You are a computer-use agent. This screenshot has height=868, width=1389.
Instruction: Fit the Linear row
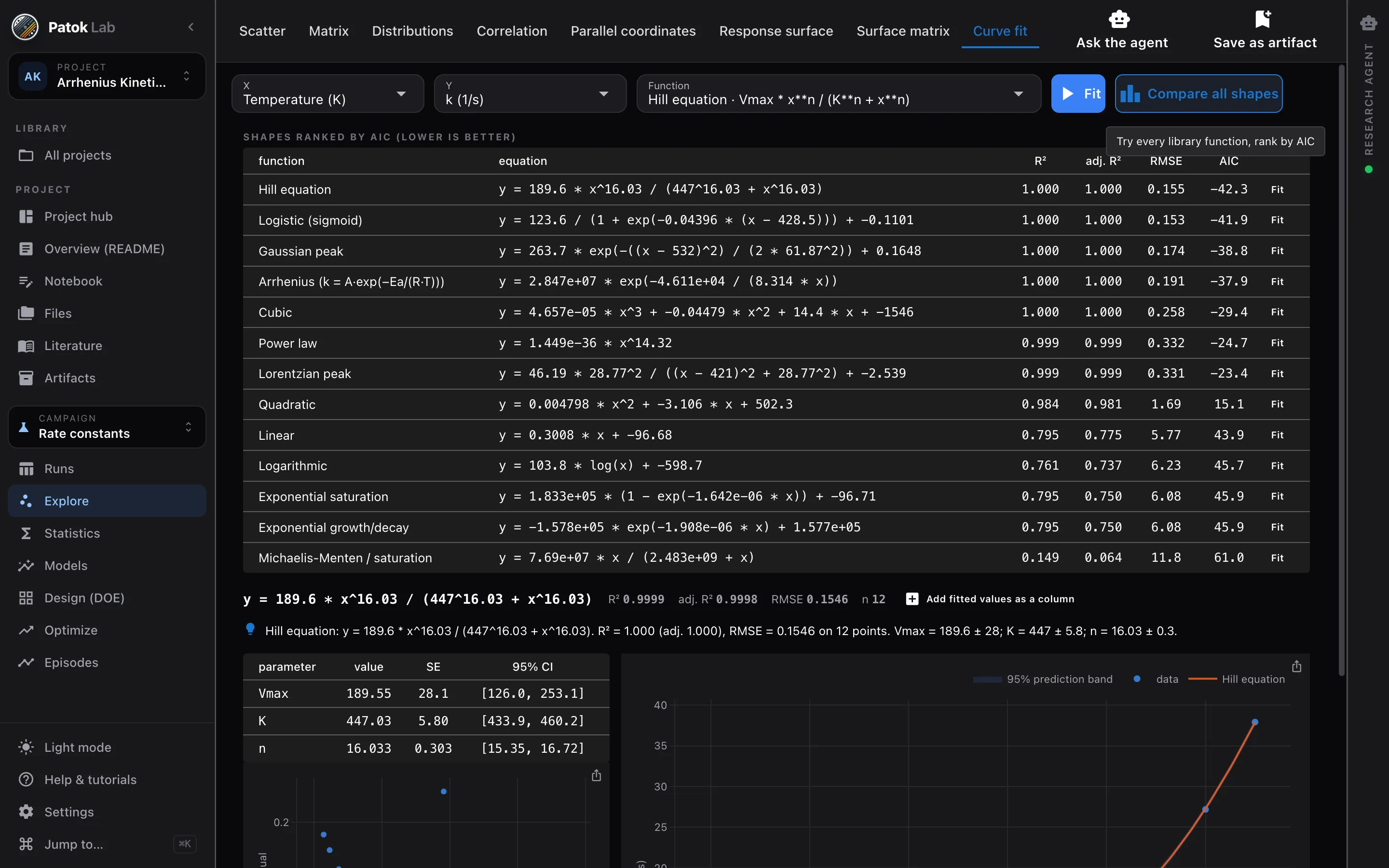pyautogui.click(x=1277, y=434)
